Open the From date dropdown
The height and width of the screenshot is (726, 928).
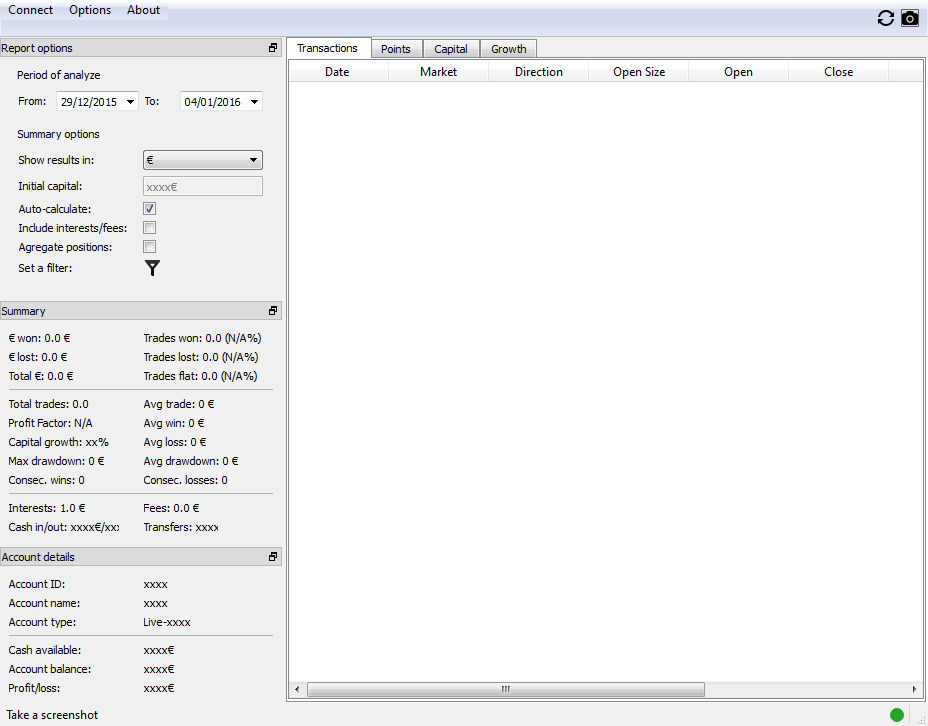[x=131, y=102]
